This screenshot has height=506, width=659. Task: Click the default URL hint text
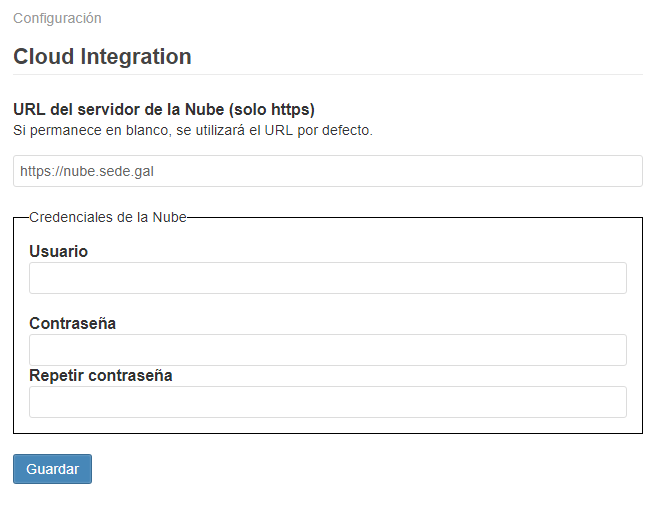tap(192, 130)
